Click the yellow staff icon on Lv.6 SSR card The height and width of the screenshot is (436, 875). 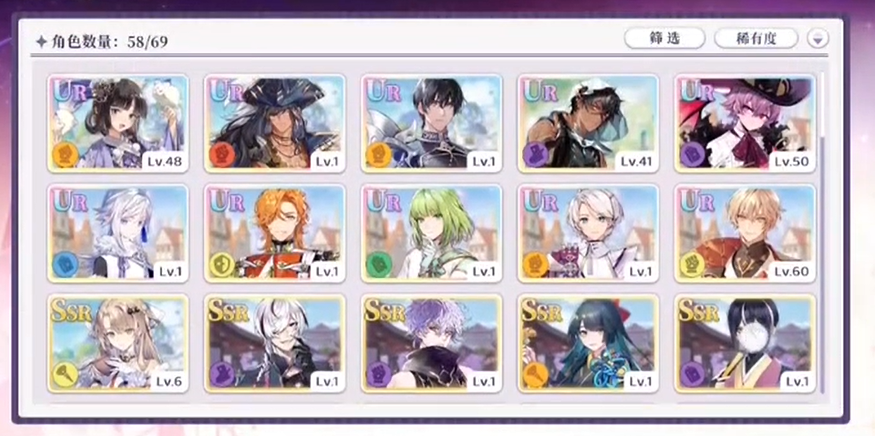pos(65,375)
